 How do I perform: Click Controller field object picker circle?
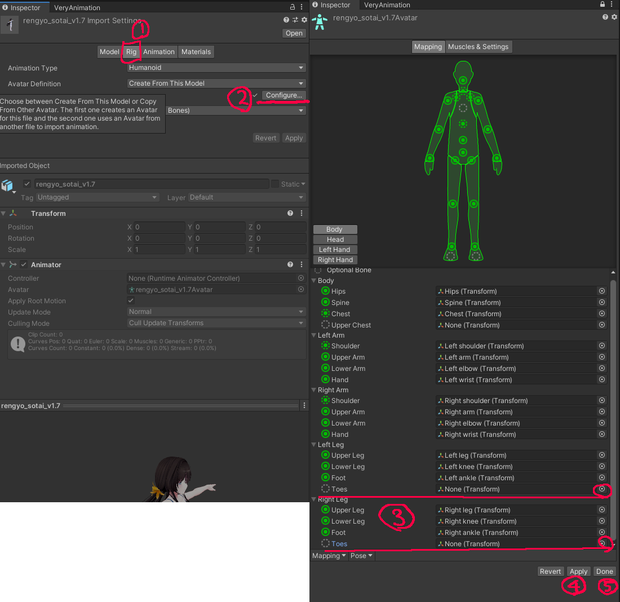coord(301,278)
